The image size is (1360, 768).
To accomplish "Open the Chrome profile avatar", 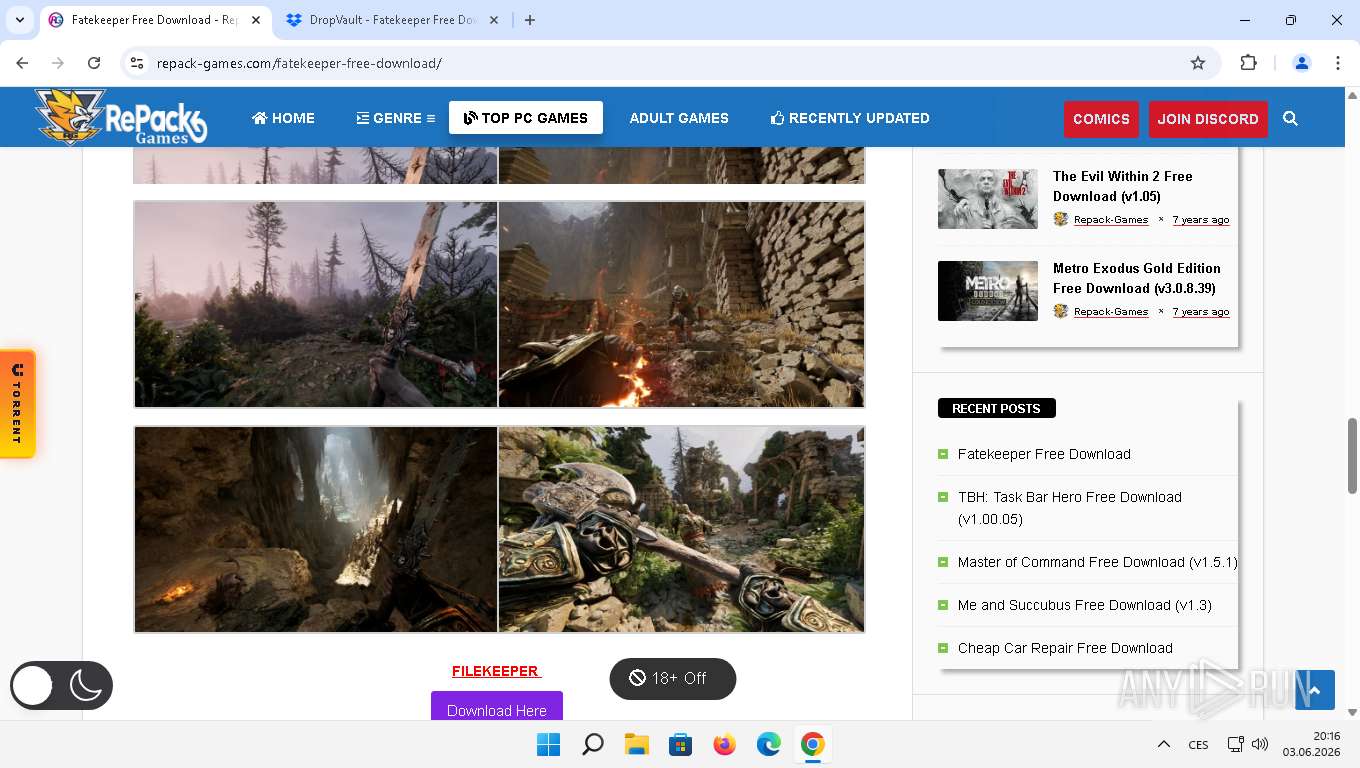I will (1302, 63).
